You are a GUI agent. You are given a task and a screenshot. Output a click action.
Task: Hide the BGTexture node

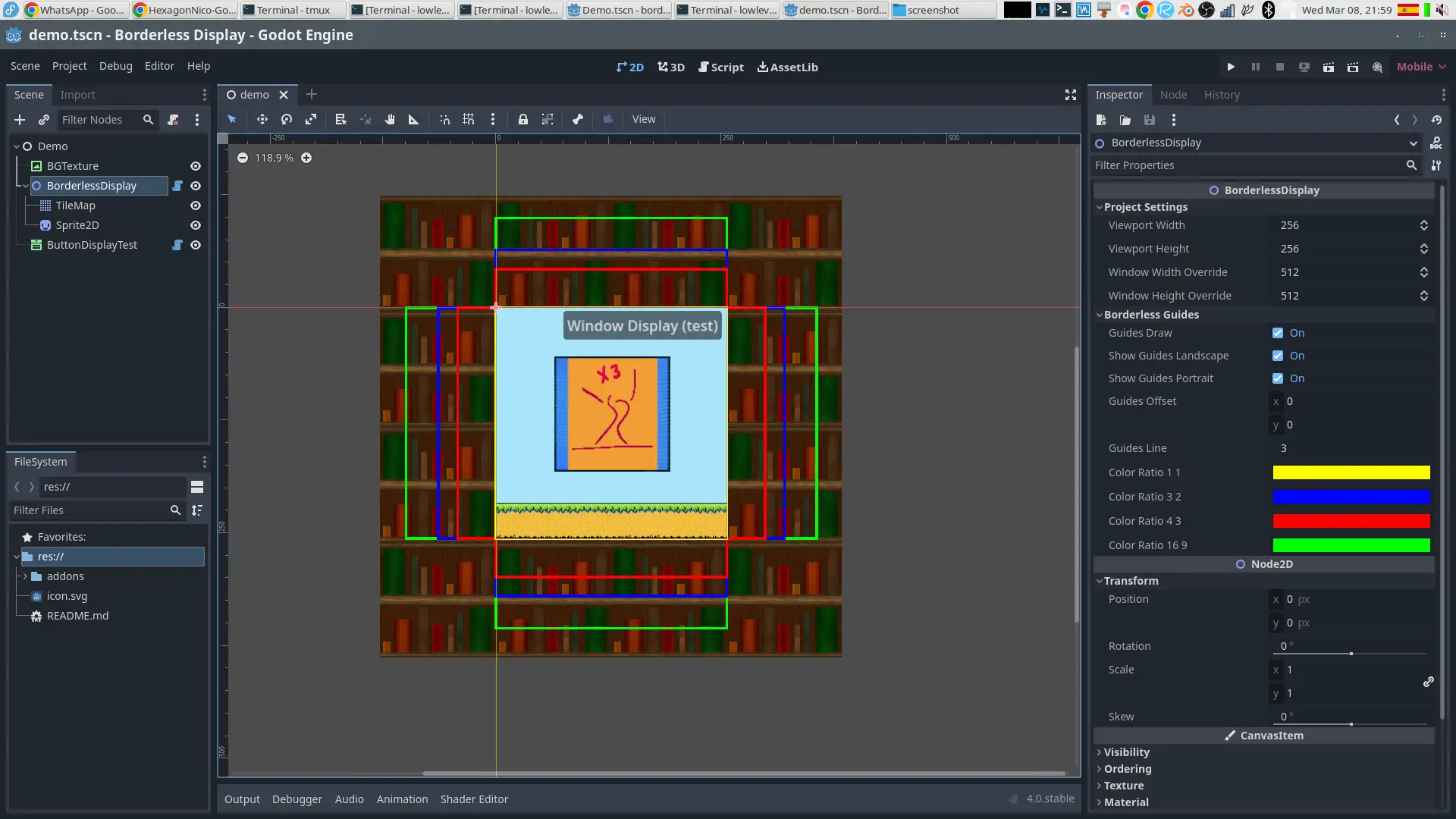[x=196, y=166]
